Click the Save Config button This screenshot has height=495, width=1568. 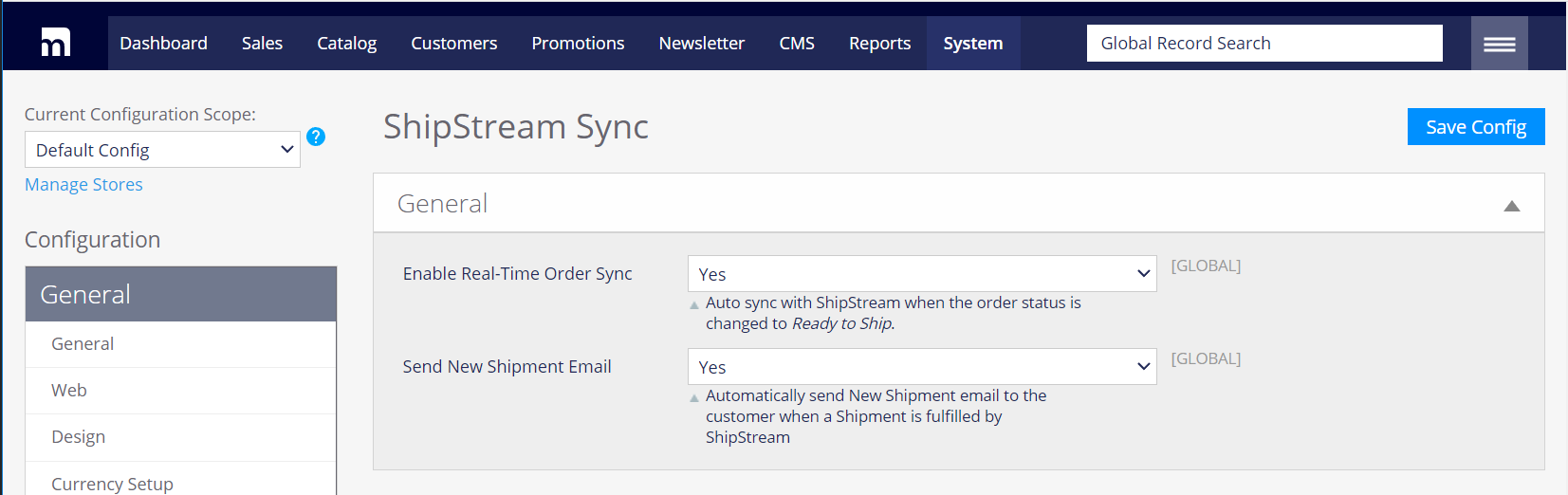coord(1475,127)
